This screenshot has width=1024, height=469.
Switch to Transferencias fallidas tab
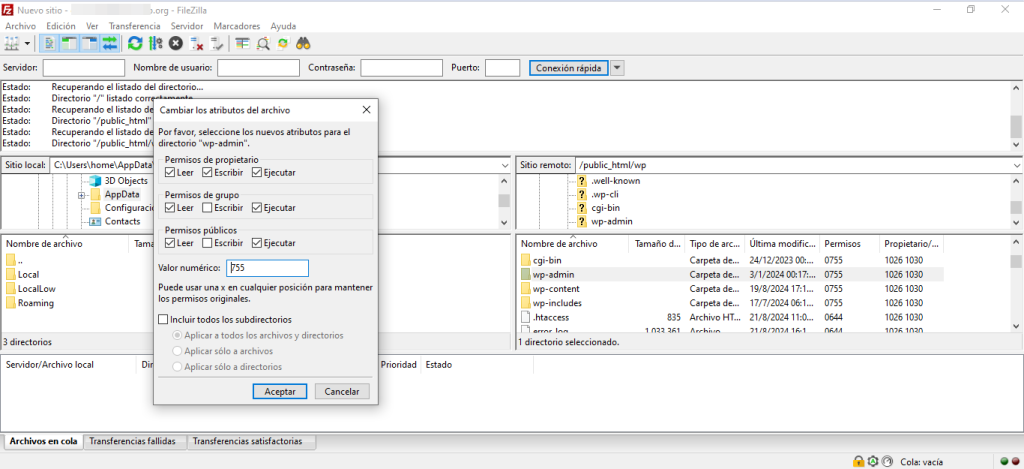click(133, 442)
